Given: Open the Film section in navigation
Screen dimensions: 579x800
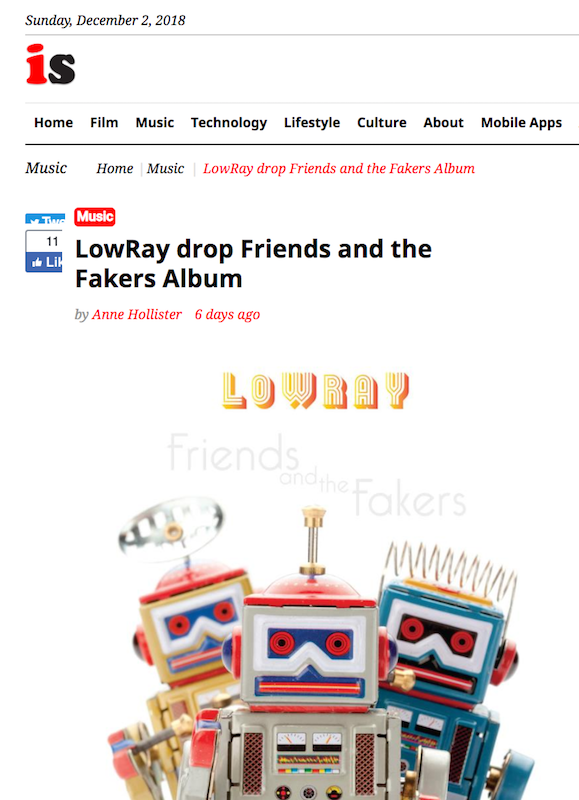Looking at the screenshot, I should (x=104, y=122).
